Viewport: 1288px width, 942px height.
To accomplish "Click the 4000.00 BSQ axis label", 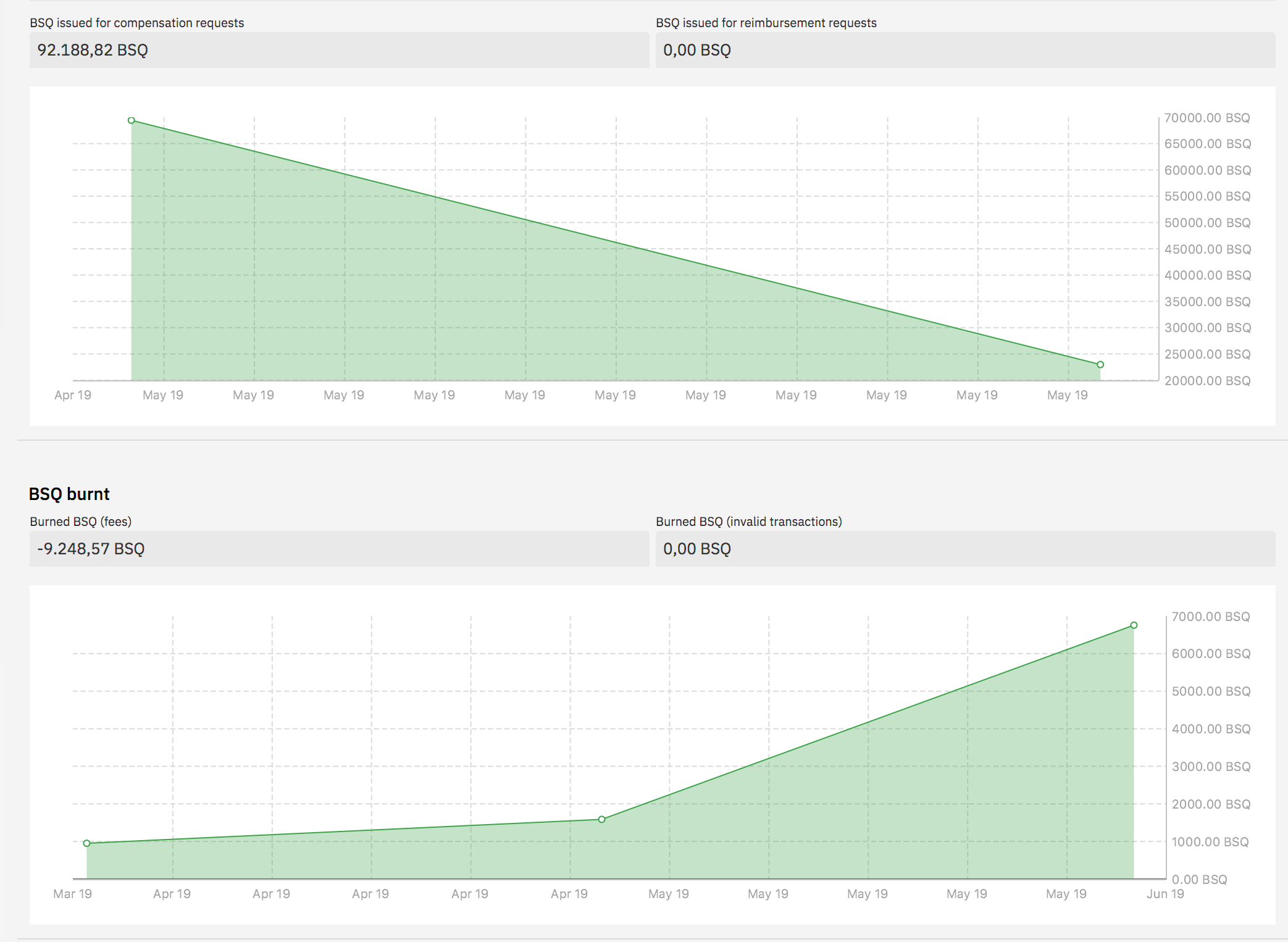I will click(x=1211, y=729).
